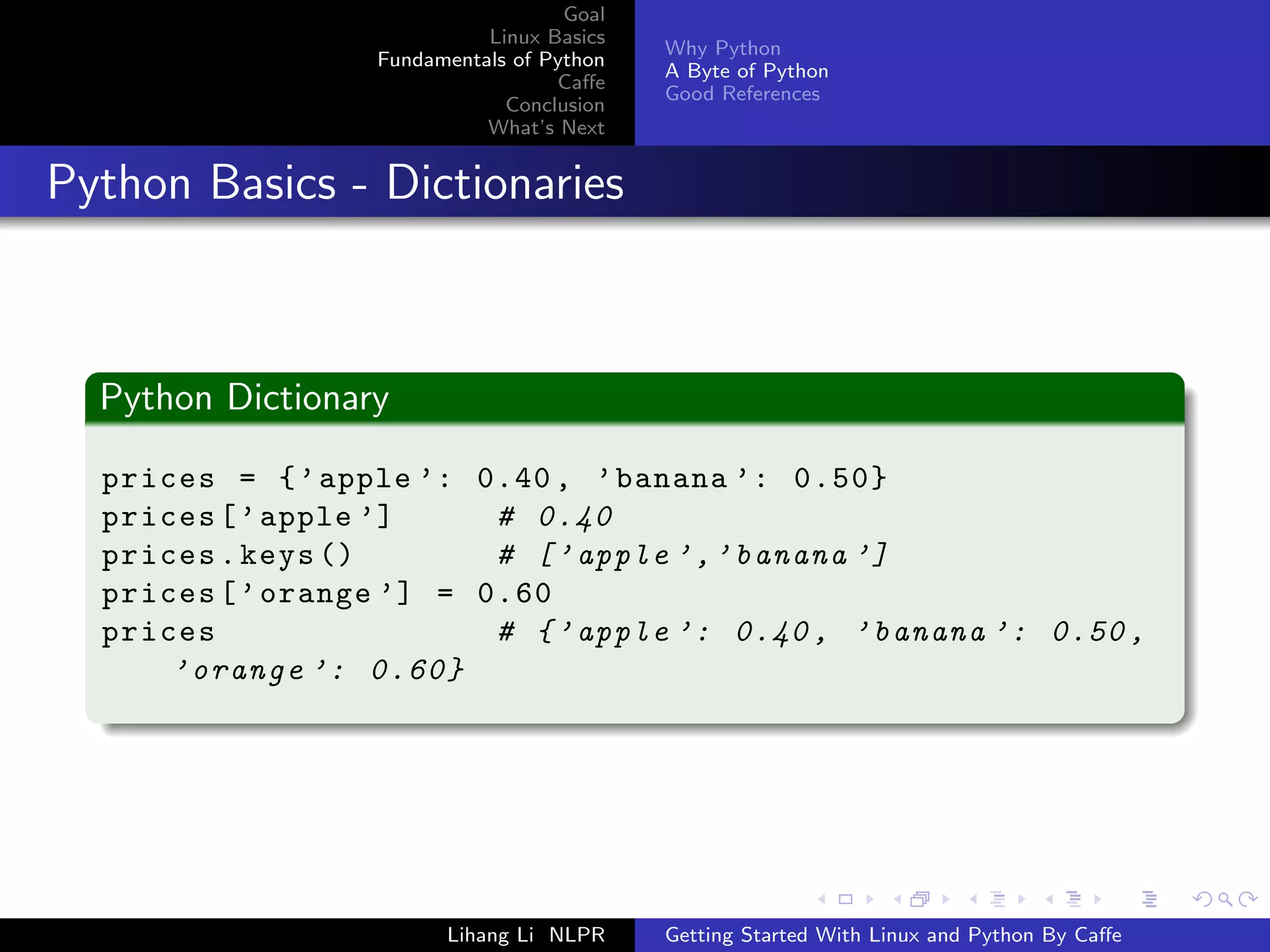This screenshot has width=1270, height=952.
Task: Click the # 0.40 comment
Action: coord(556,518)
